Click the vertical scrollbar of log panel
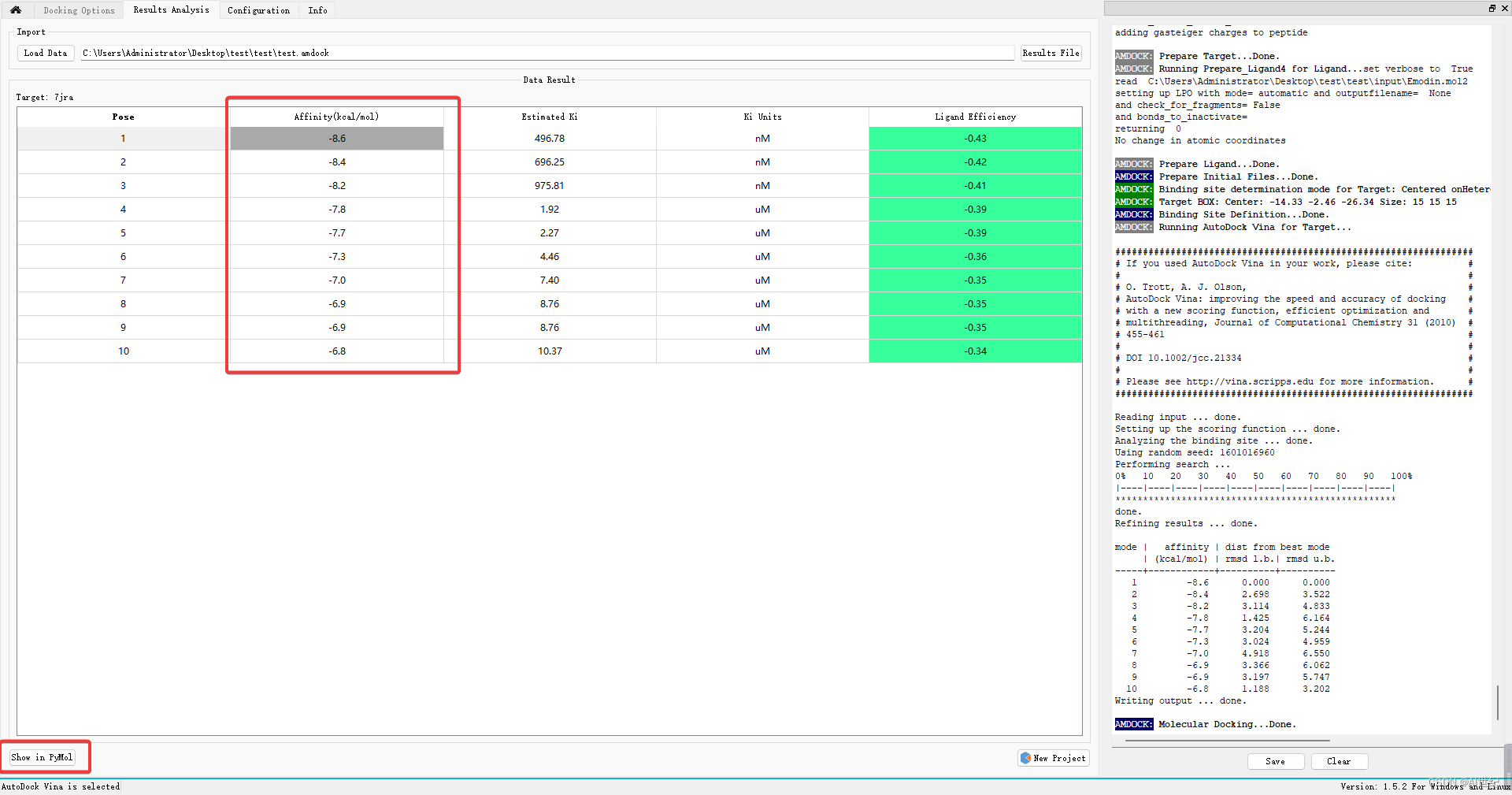Screen dimensions: 1512x795 [1498, 701]
